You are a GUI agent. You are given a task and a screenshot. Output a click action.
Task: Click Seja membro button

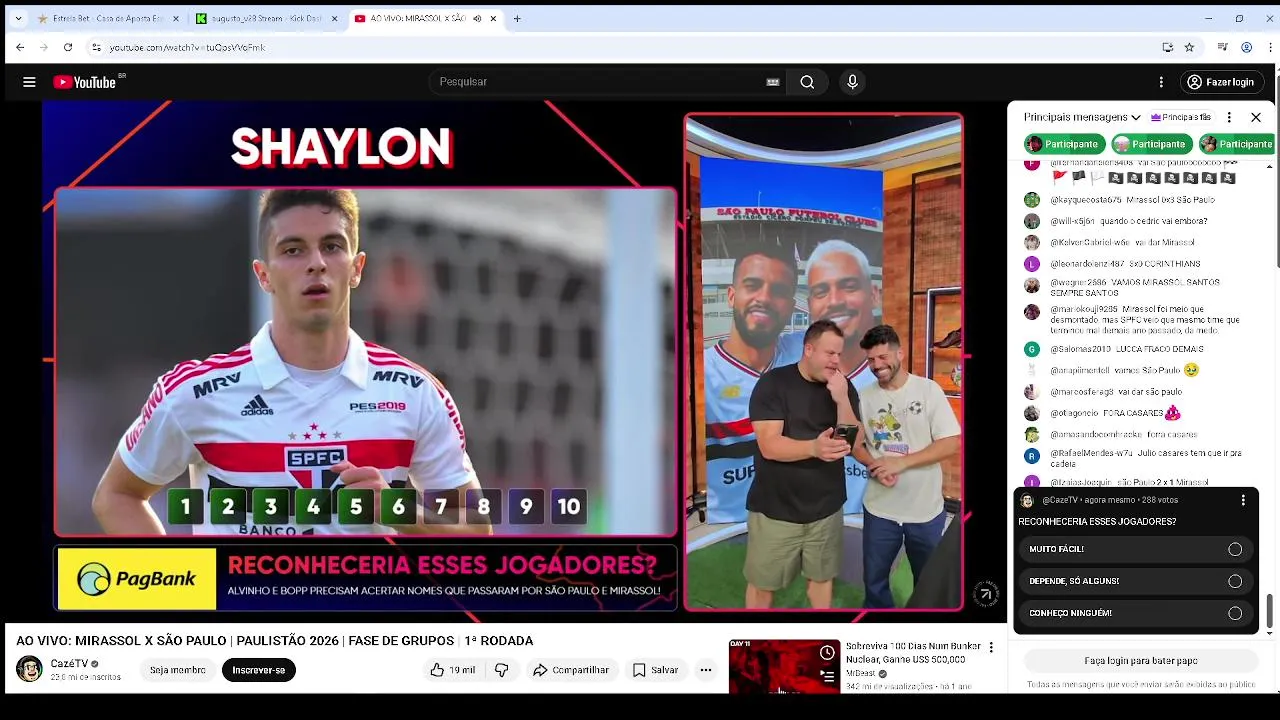[x=178, y=670]
